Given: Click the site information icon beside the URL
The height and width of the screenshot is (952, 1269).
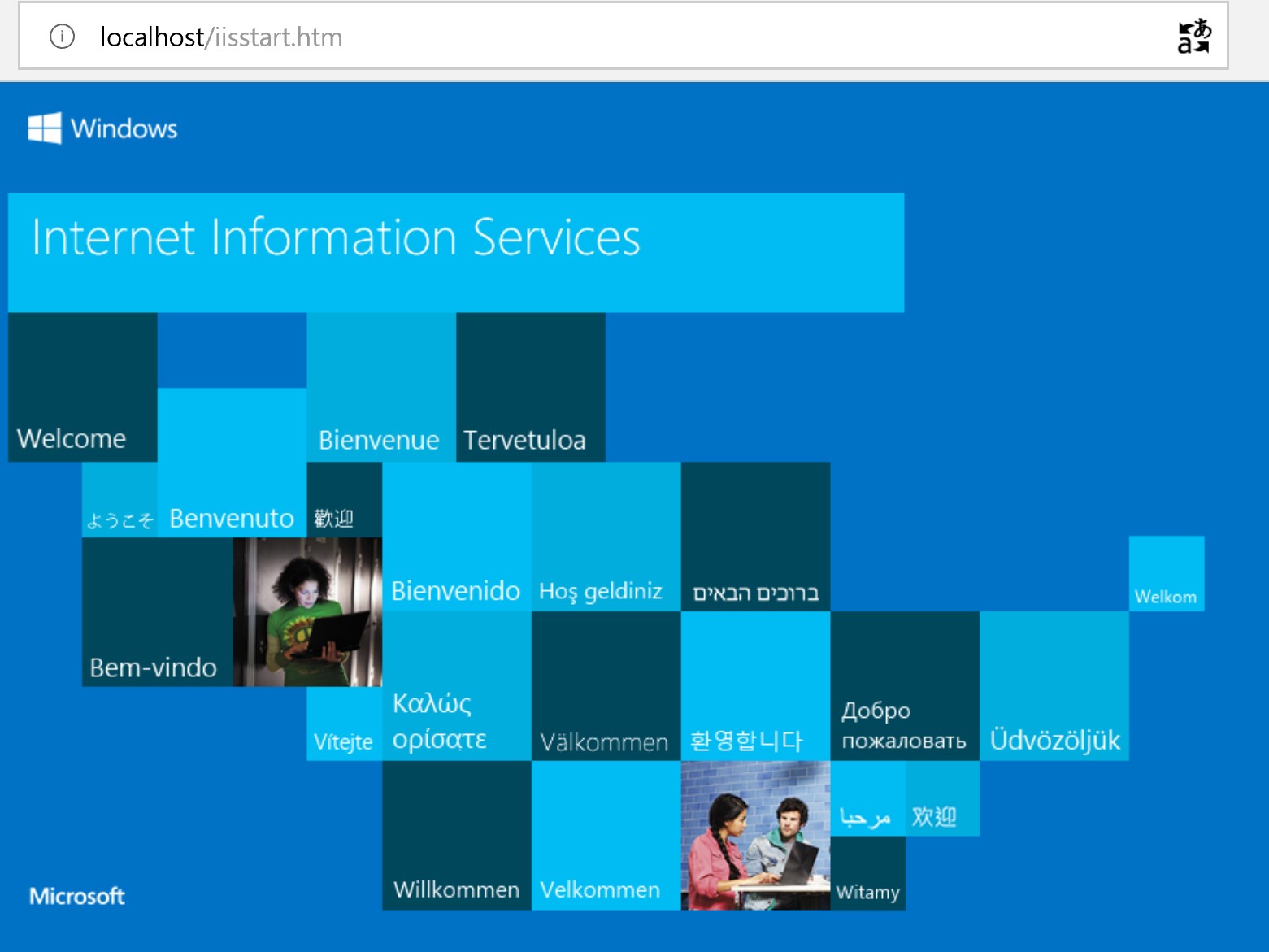Looking at the screenshot, I should click(60, 36).
